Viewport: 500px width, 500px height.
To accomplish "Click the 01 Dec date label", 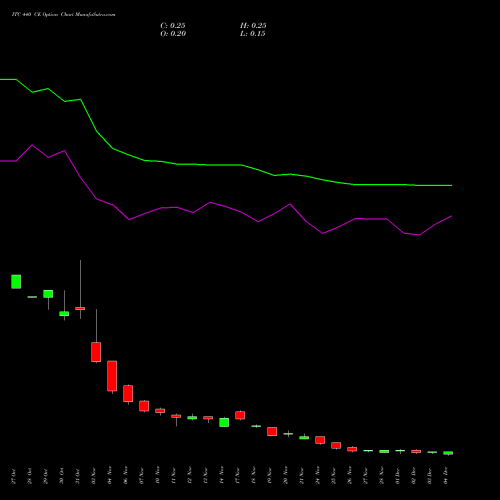I will tap(398, 476).
